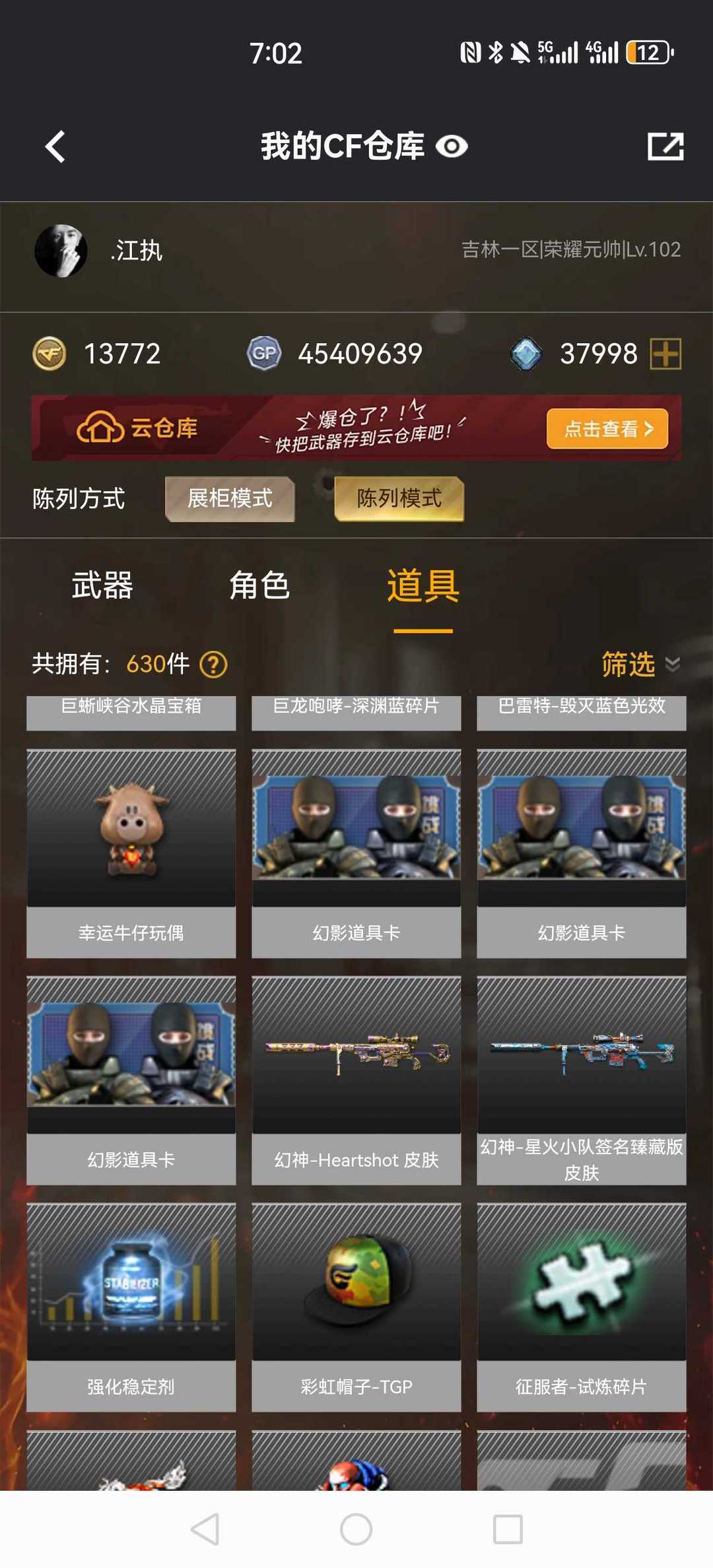713x1568 pixels.
Task: Tap the back arrow icon
Action: point(55,146)
